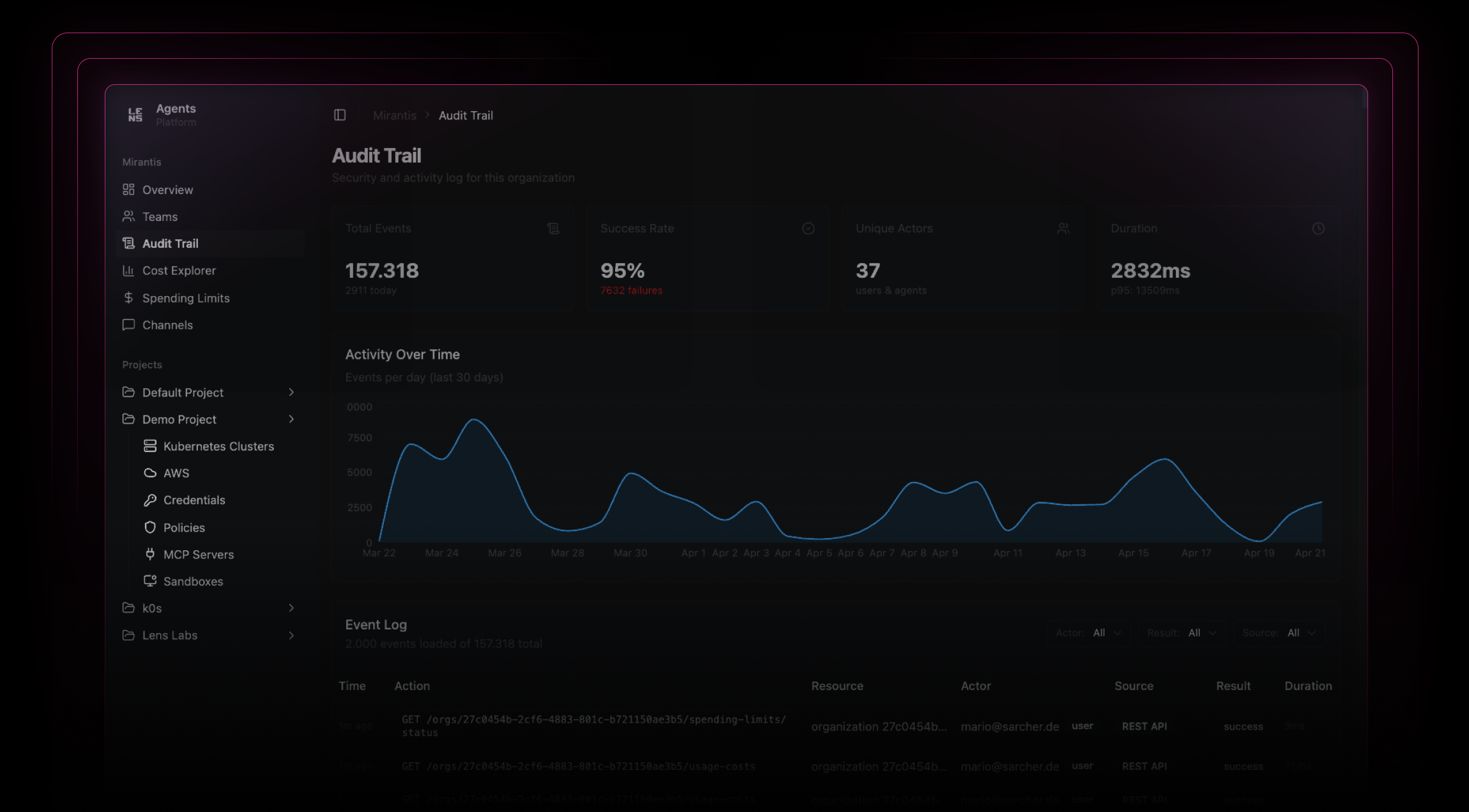This screenshot has width=1469, height=812.
Task: Click the Mirantis breadcrumb link
Action: click(x=395, y=116)
